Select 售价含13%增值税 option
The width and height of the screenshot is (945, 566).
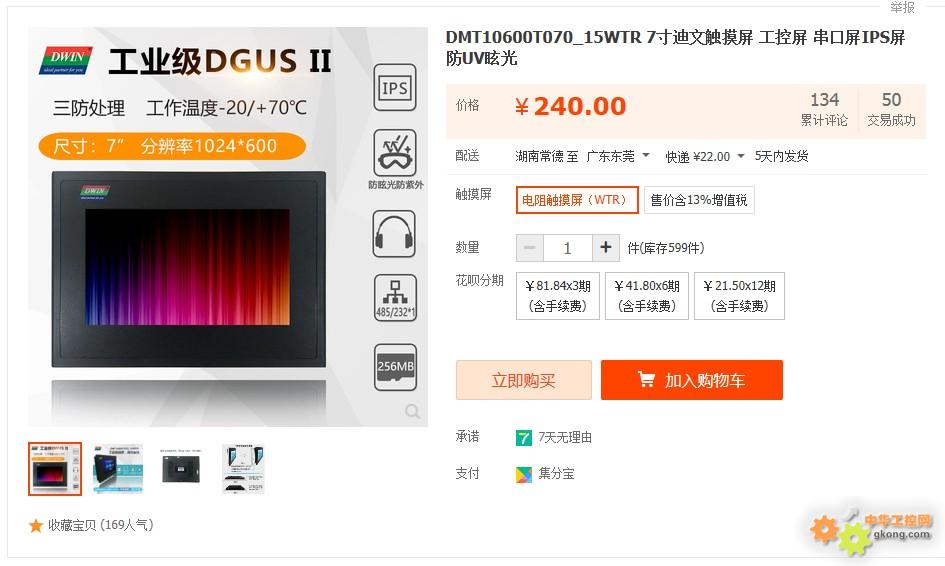point(699,200)
